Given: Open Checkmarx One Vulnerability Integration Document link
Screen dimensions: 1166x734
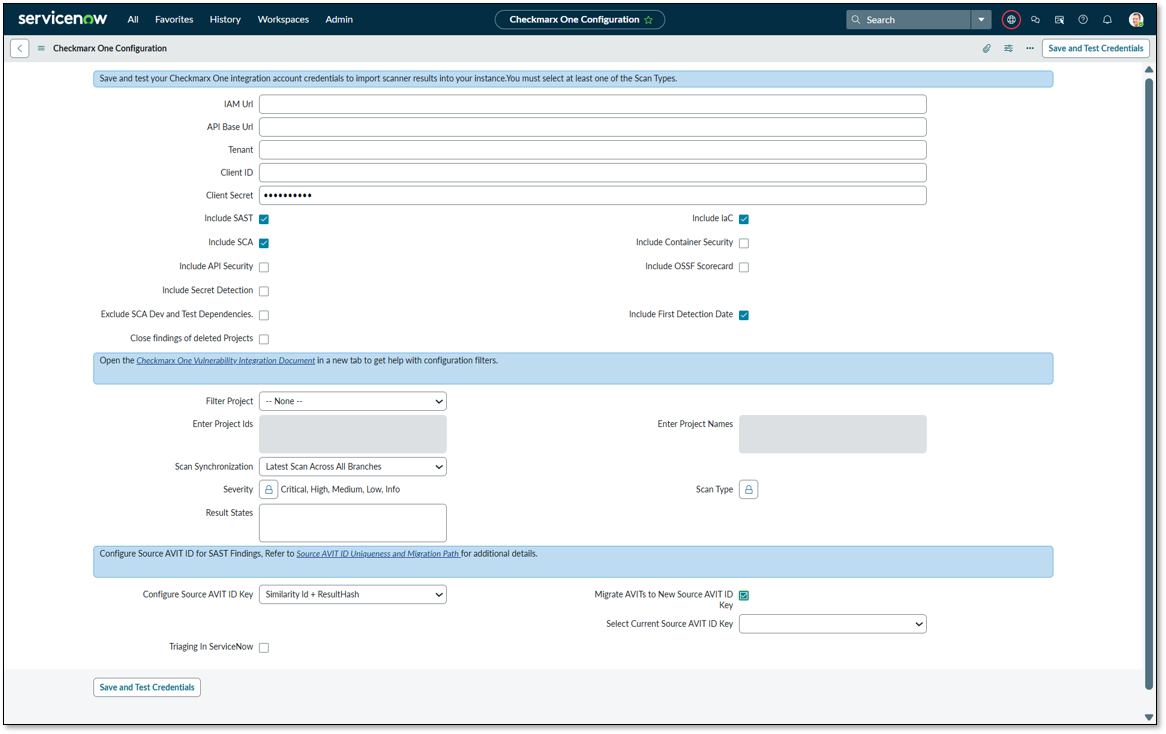Looking at the screenshot, I should tap(225, 361).
